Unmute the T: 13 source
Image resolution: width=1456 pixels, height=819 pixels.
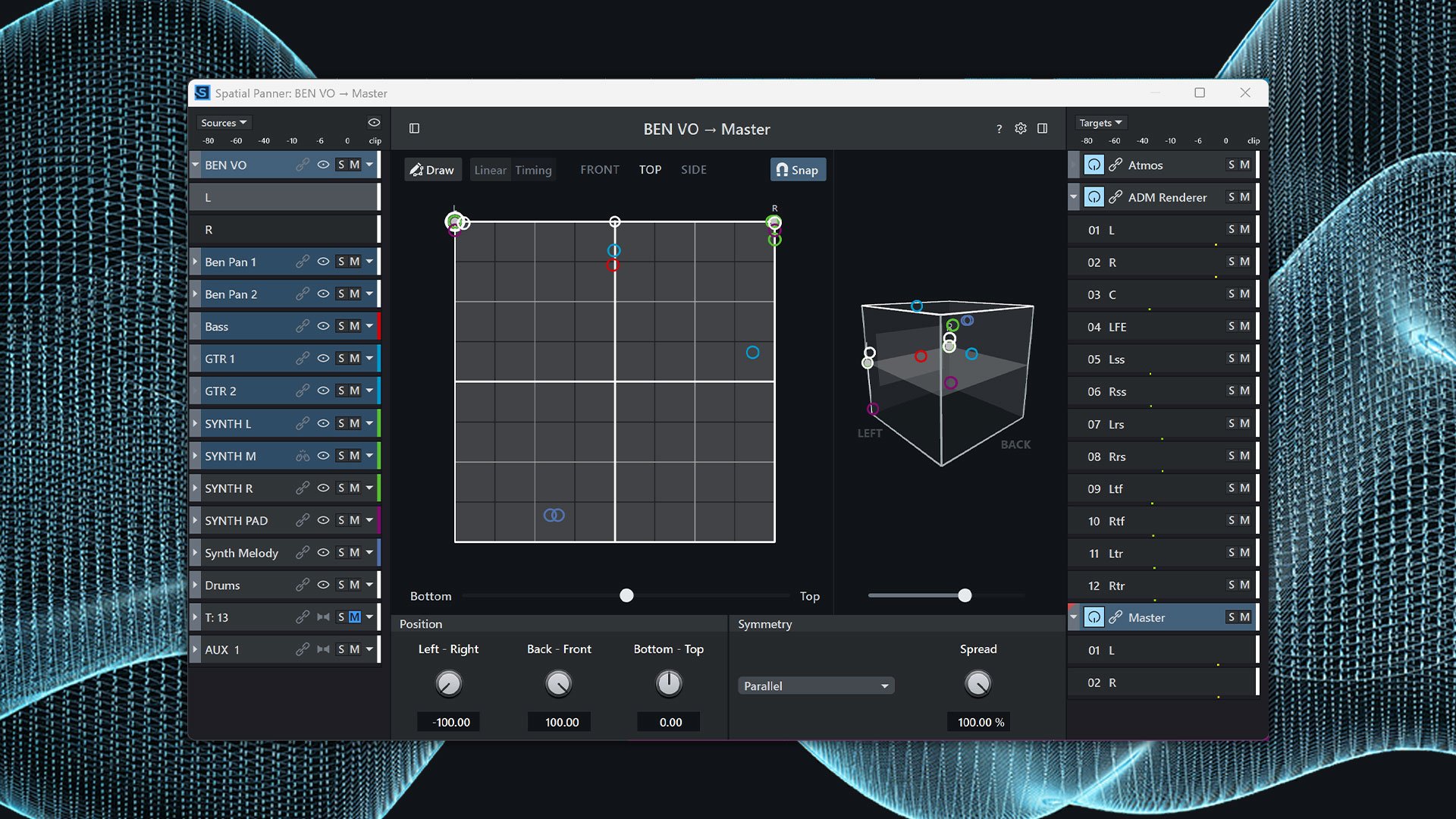[x=354, y=617]
